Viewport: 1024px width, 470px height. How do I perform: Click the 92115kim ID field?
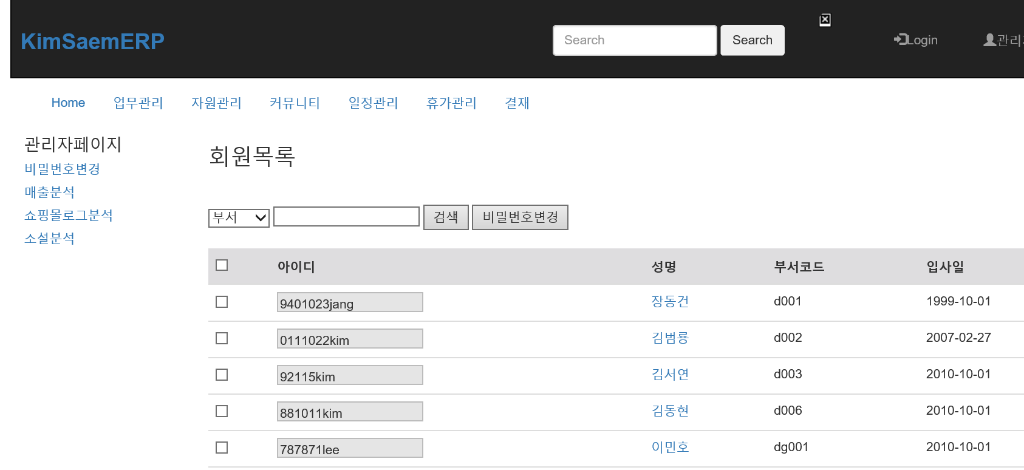coord(349,375)
